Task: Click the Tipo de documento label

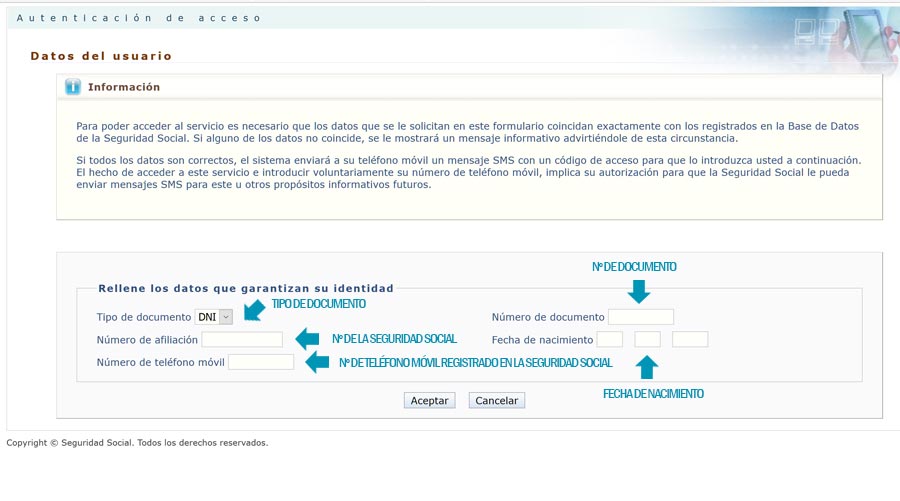Action: [x=143, y=317]
